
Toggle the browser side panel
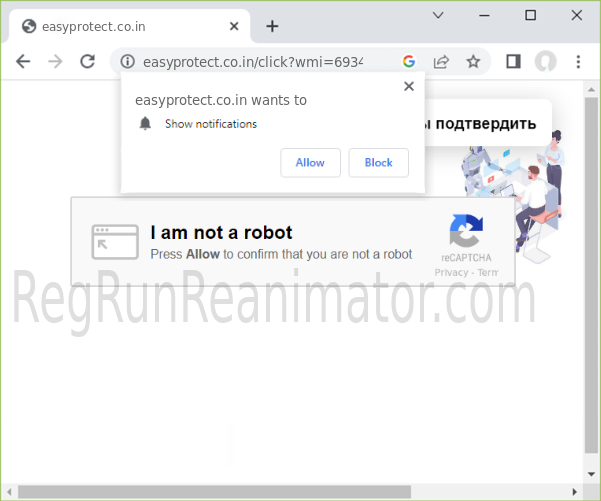(513, 61)
